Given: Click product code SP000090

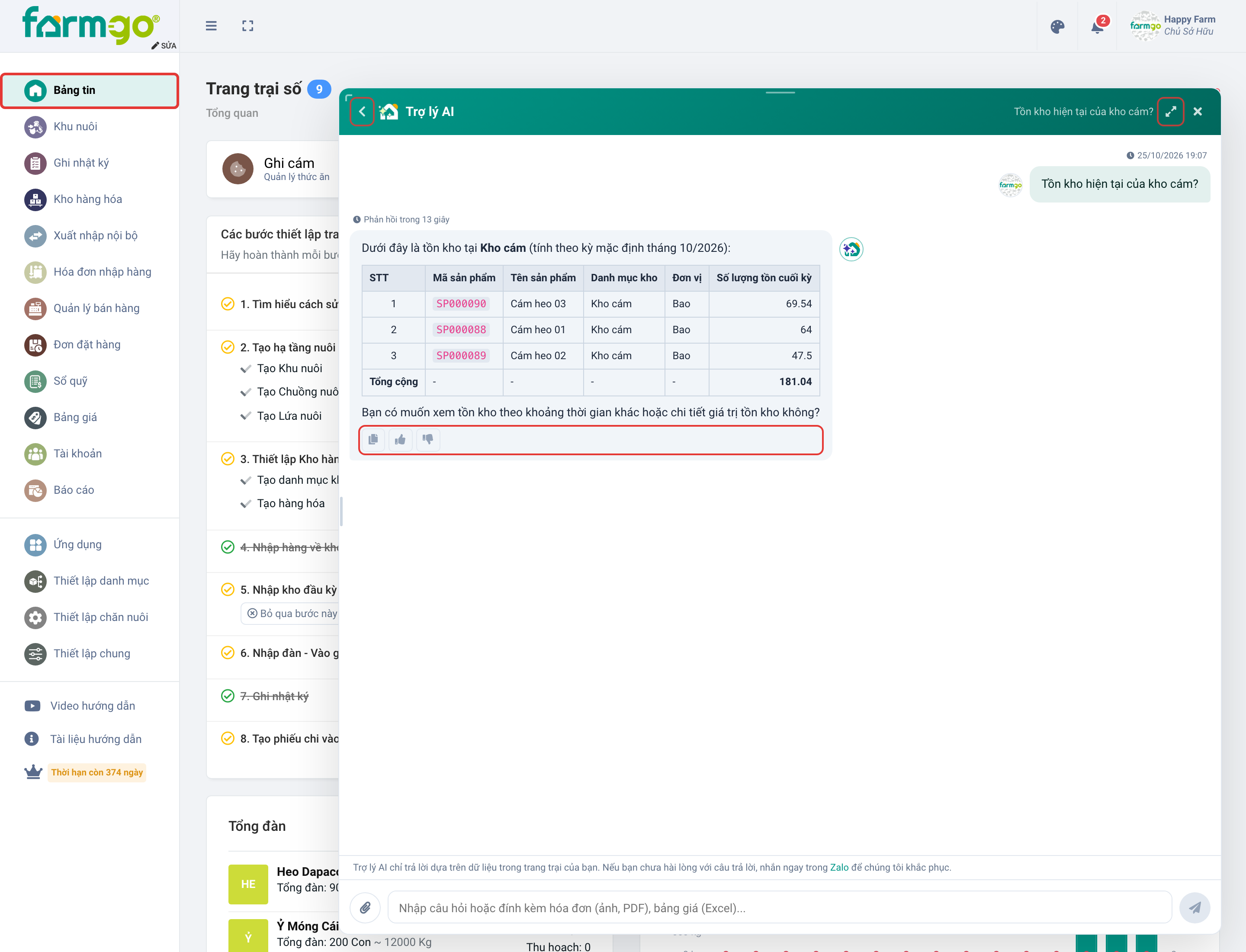Looking at the screenshot, I should (461, 304).
